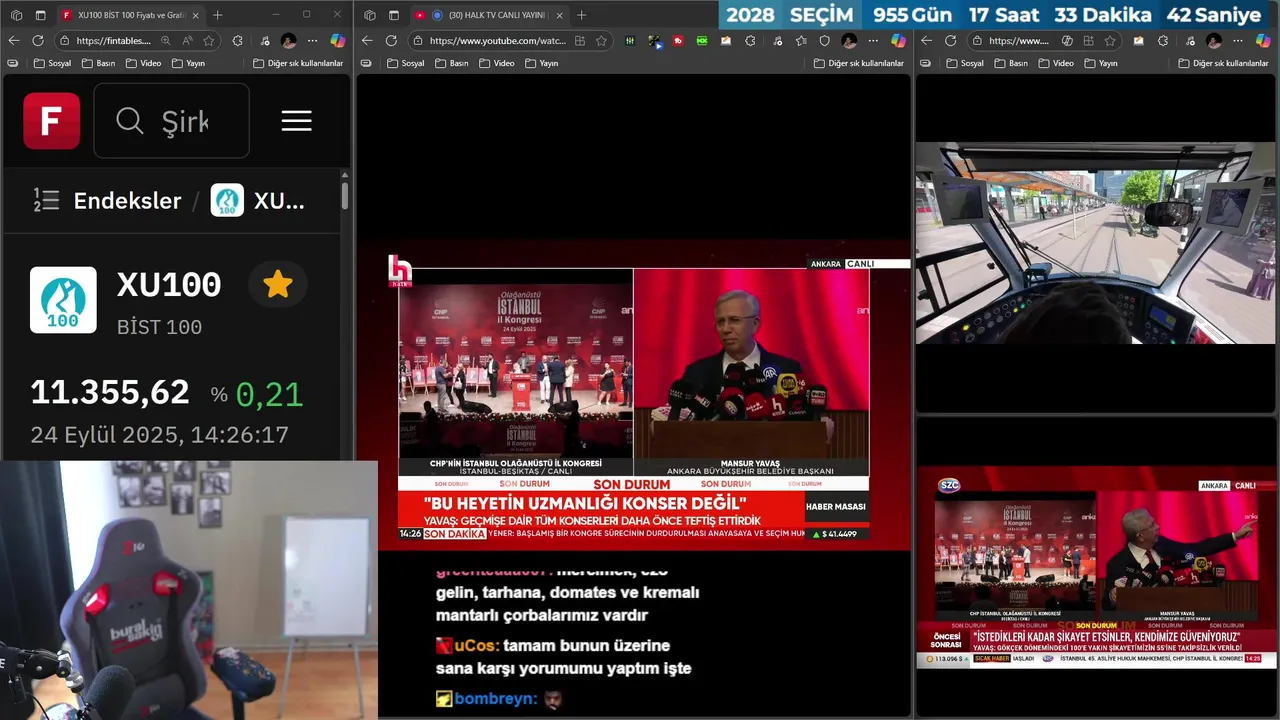Screen dimensions: 1280x720
Task: Open Yayın bookmarks folder in Fintables window
Action: pos(189,63)
